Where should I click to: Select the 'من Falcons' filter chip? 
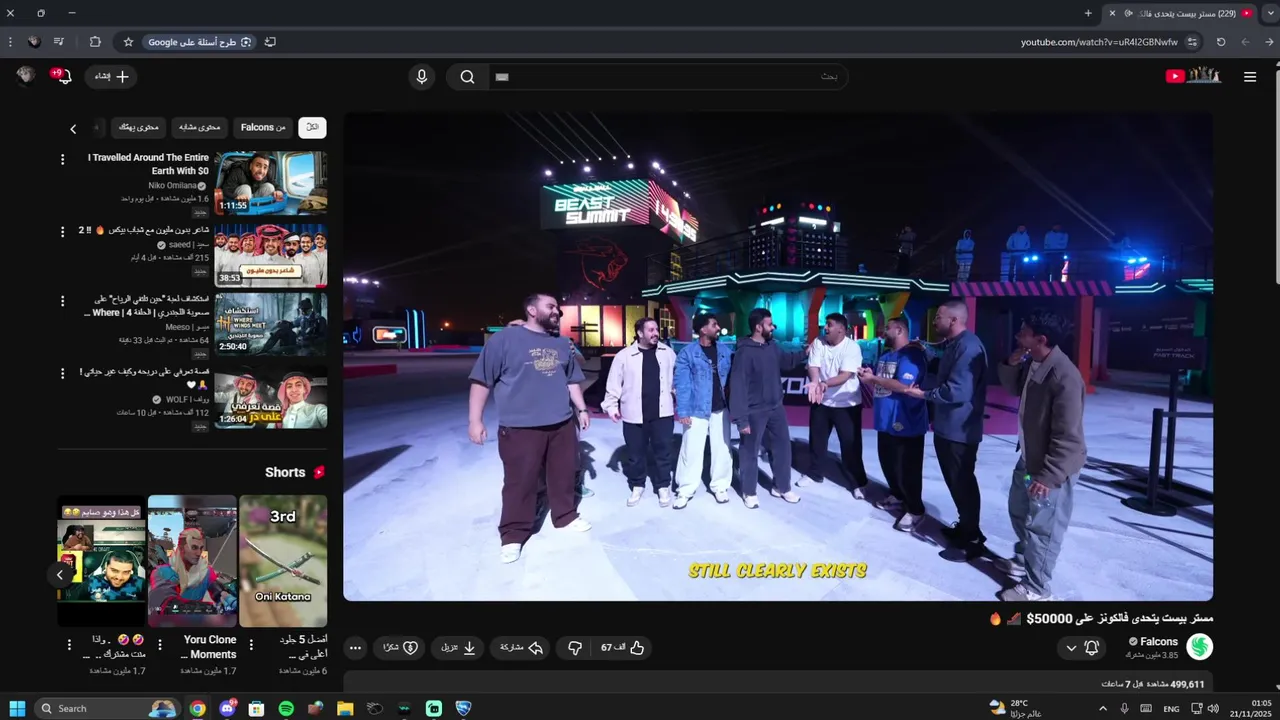point(263,128)
